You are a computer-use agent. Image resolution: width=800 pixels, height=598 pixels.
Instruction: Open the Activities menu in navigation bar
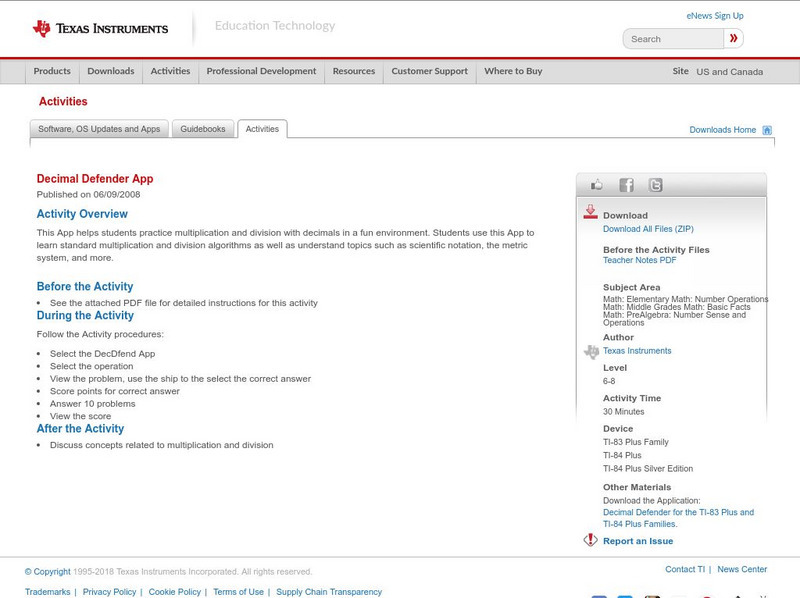click(x=170, y=71)
